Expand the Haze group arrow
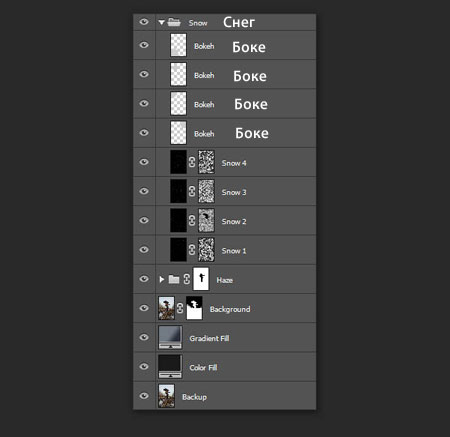The height and width of the screenshot is (437, 450). click(162, 279)
